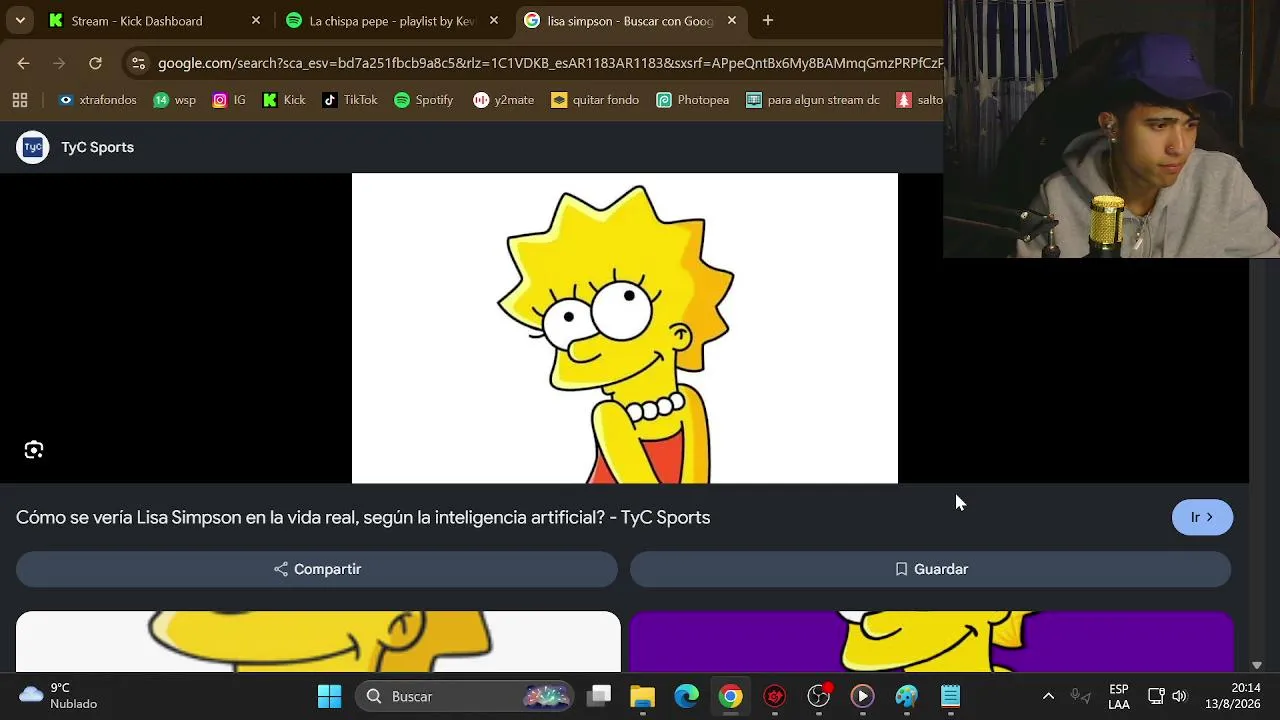Show hidden system tray icons
Viewport: 1280px width, 720px height.
pyautogui.click(x=1048, y=696)
